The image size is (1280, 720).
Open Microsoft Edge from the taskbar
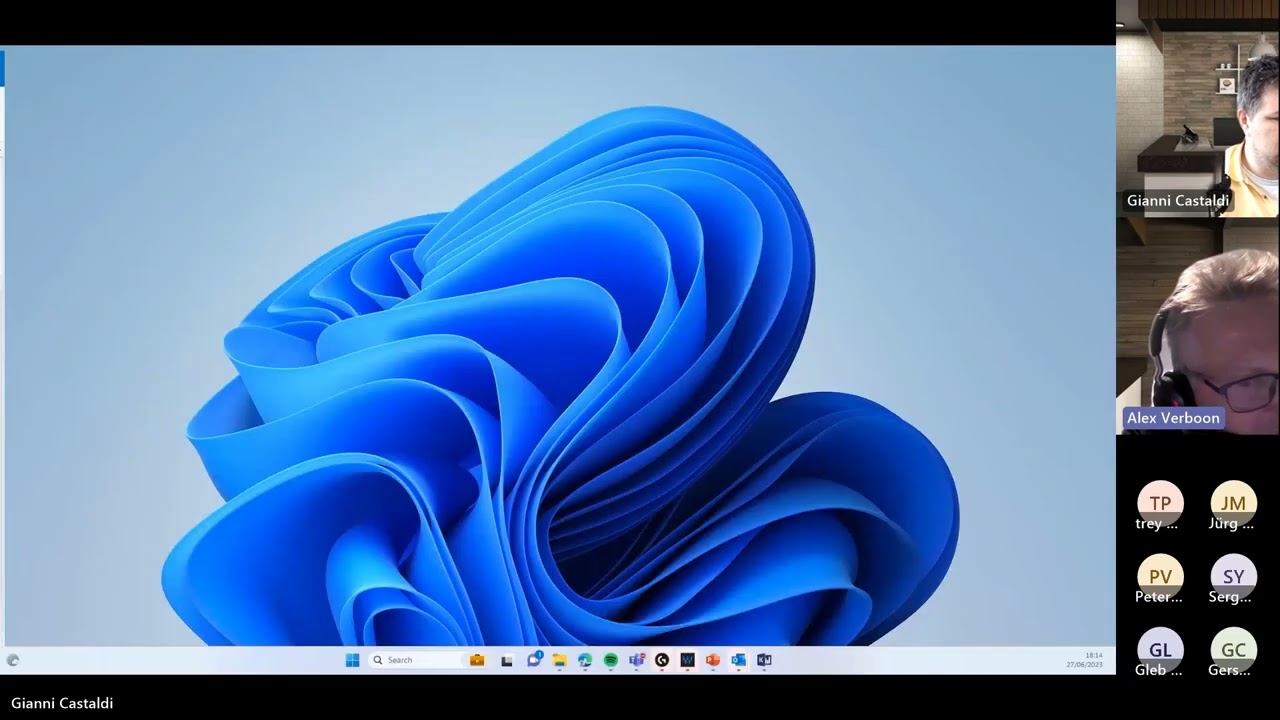[x=585, y=660]
